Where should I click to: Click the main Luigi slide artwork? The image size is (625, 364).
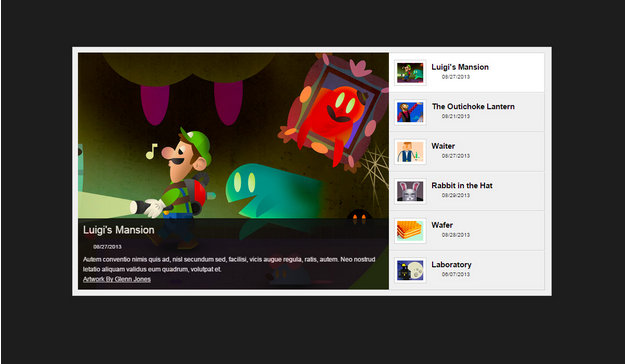coord(233,136)
